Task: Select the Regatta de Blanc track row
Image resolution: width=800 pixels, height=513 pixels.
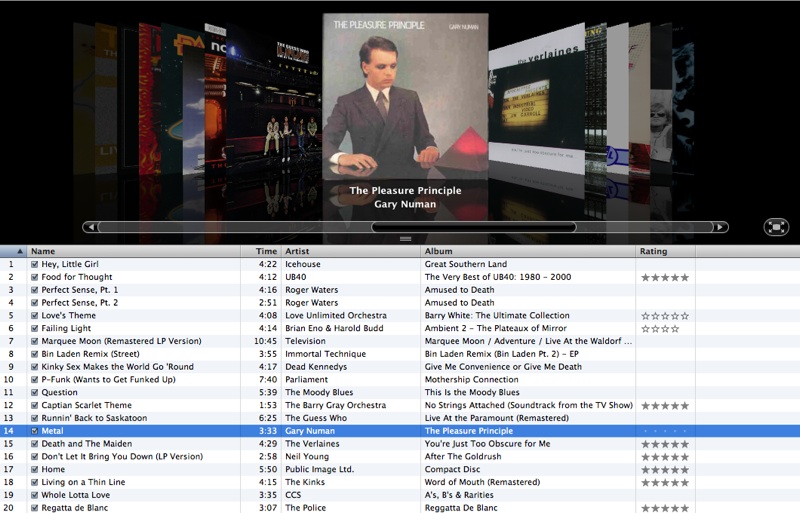Action: (400, 508)
